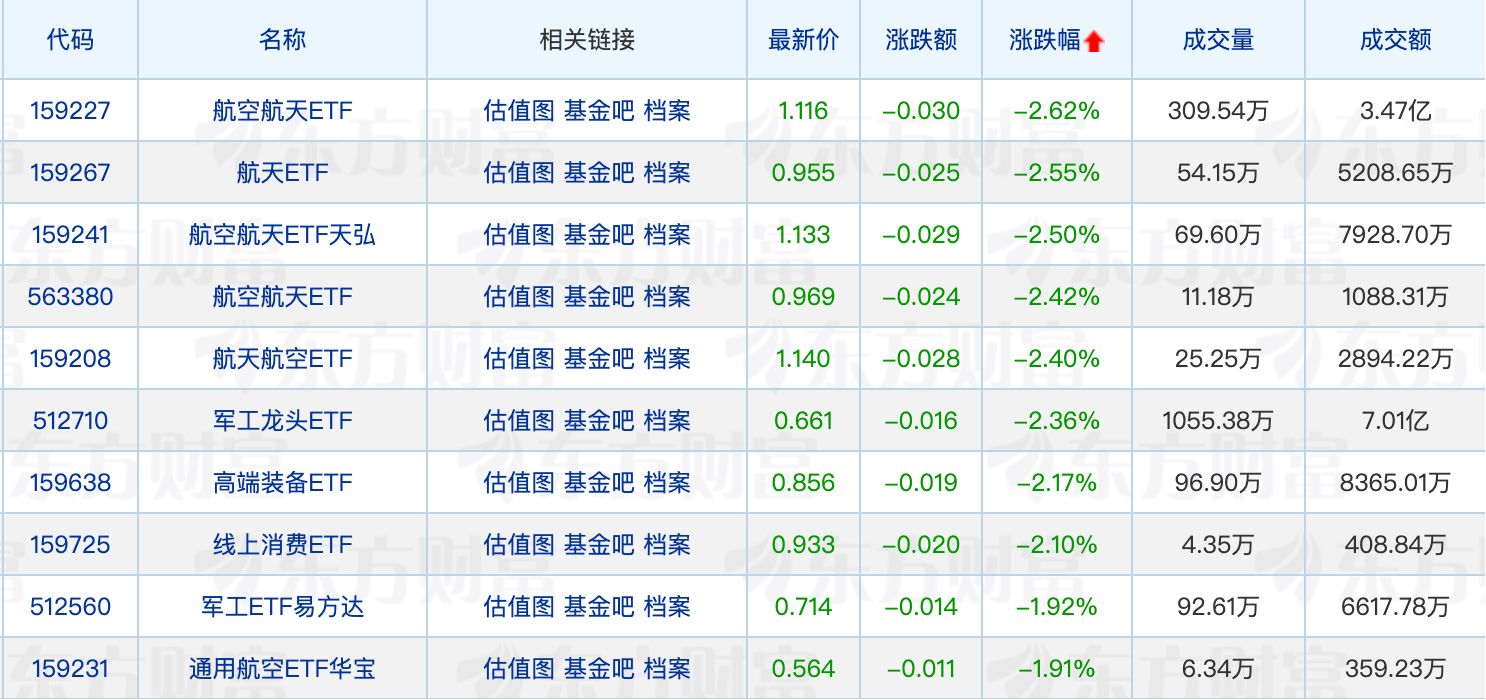The image size is (1486, 700).
Task: Click fund code 159231
Action: click(70, 669)
